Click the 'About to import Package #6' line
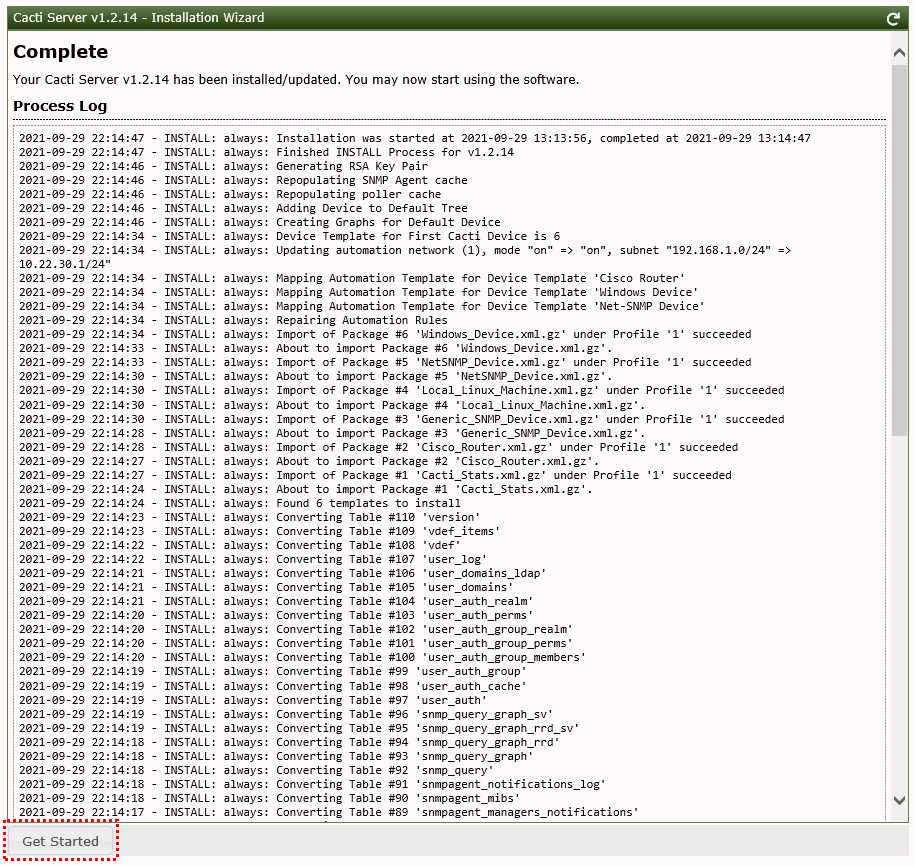 click(316, 348)
